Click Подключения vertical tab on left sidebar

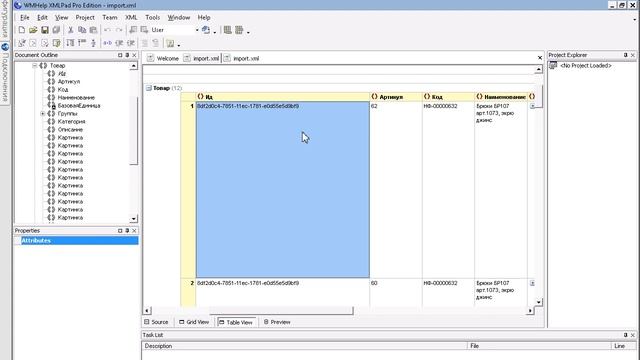5,78
